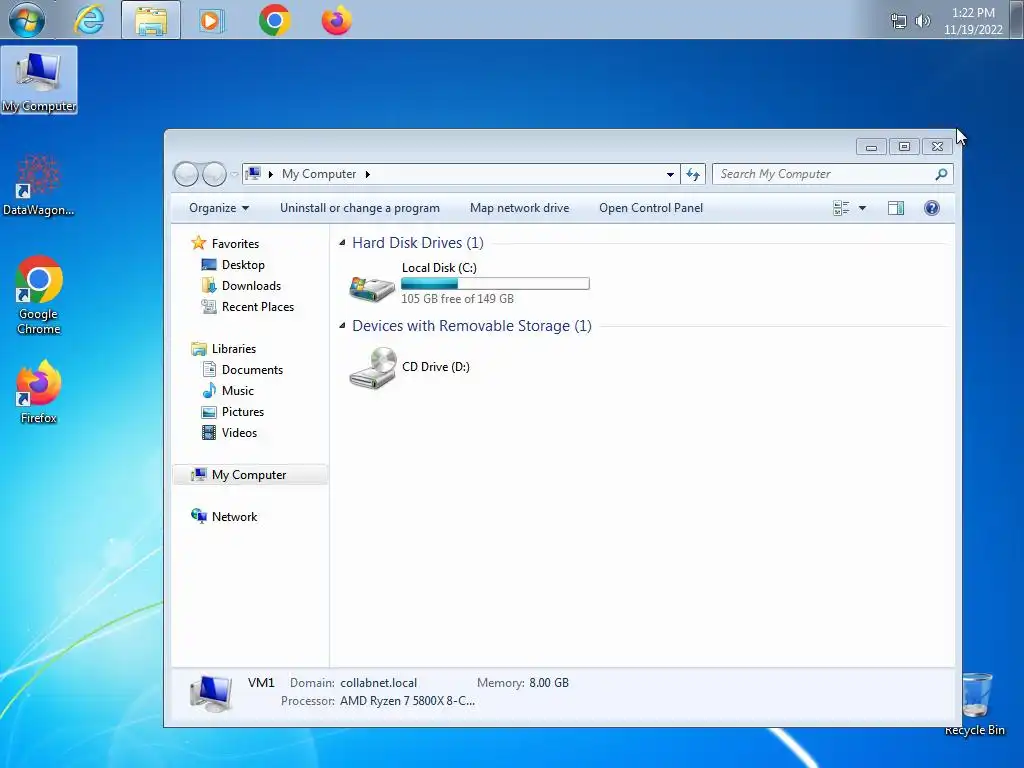Open the Windows Start orb
The image size is (1024, 768).
click(x=27, y=20)
